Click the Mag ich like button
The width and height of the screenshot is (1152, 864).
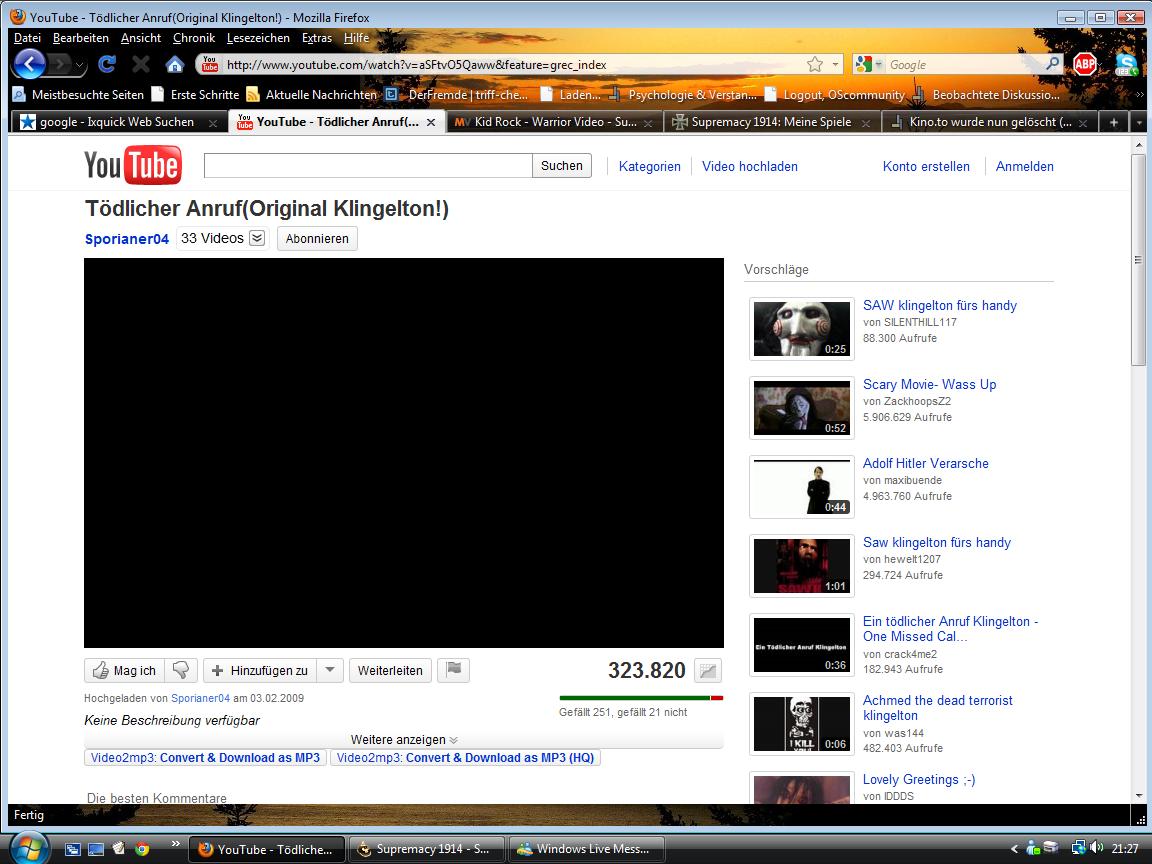[124, 670]
